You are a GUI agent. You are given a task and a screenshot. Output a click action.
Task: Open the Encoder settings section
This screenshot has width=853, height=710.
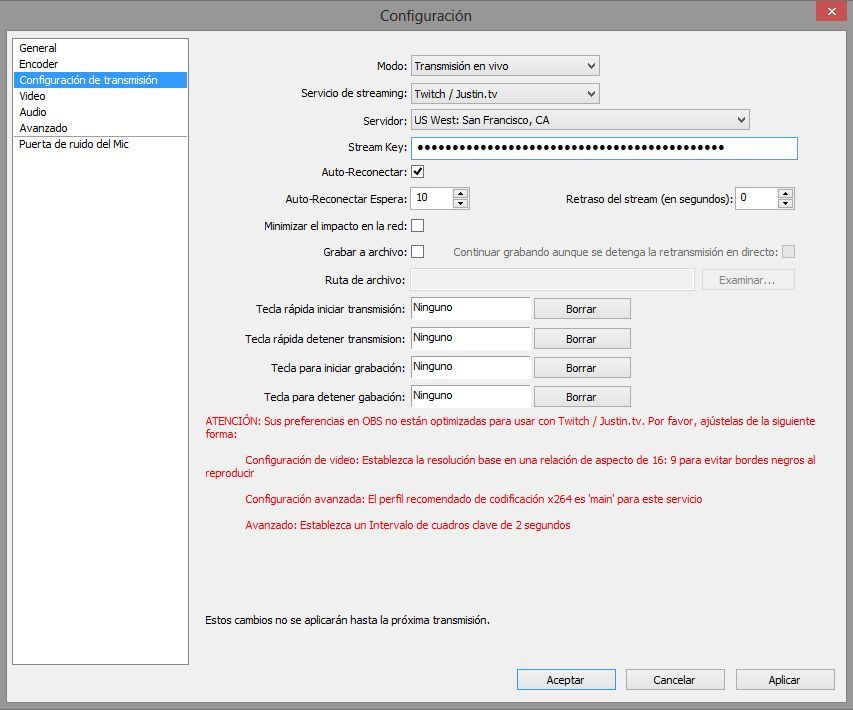coord(100,64)
